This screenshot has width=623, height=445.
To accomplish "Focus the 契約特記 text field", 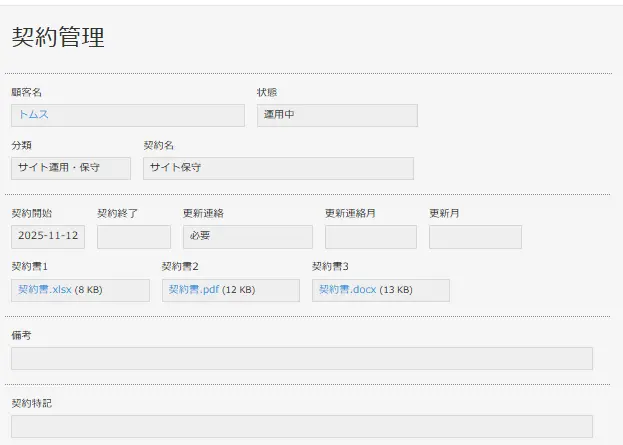I will point(301,426).
